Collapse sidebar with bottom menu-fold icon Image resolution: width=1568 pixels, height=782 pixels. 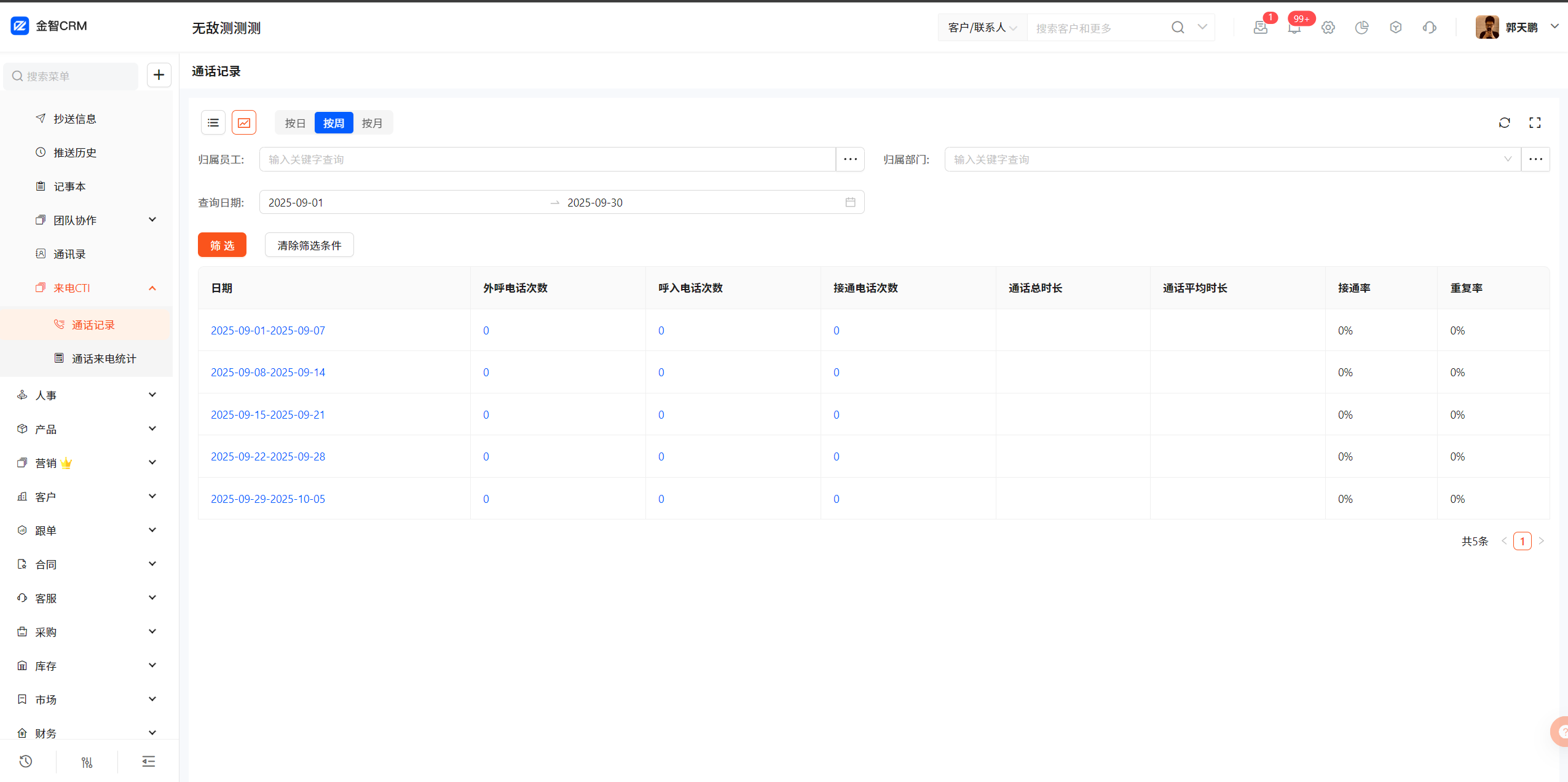tap(148, 761)
